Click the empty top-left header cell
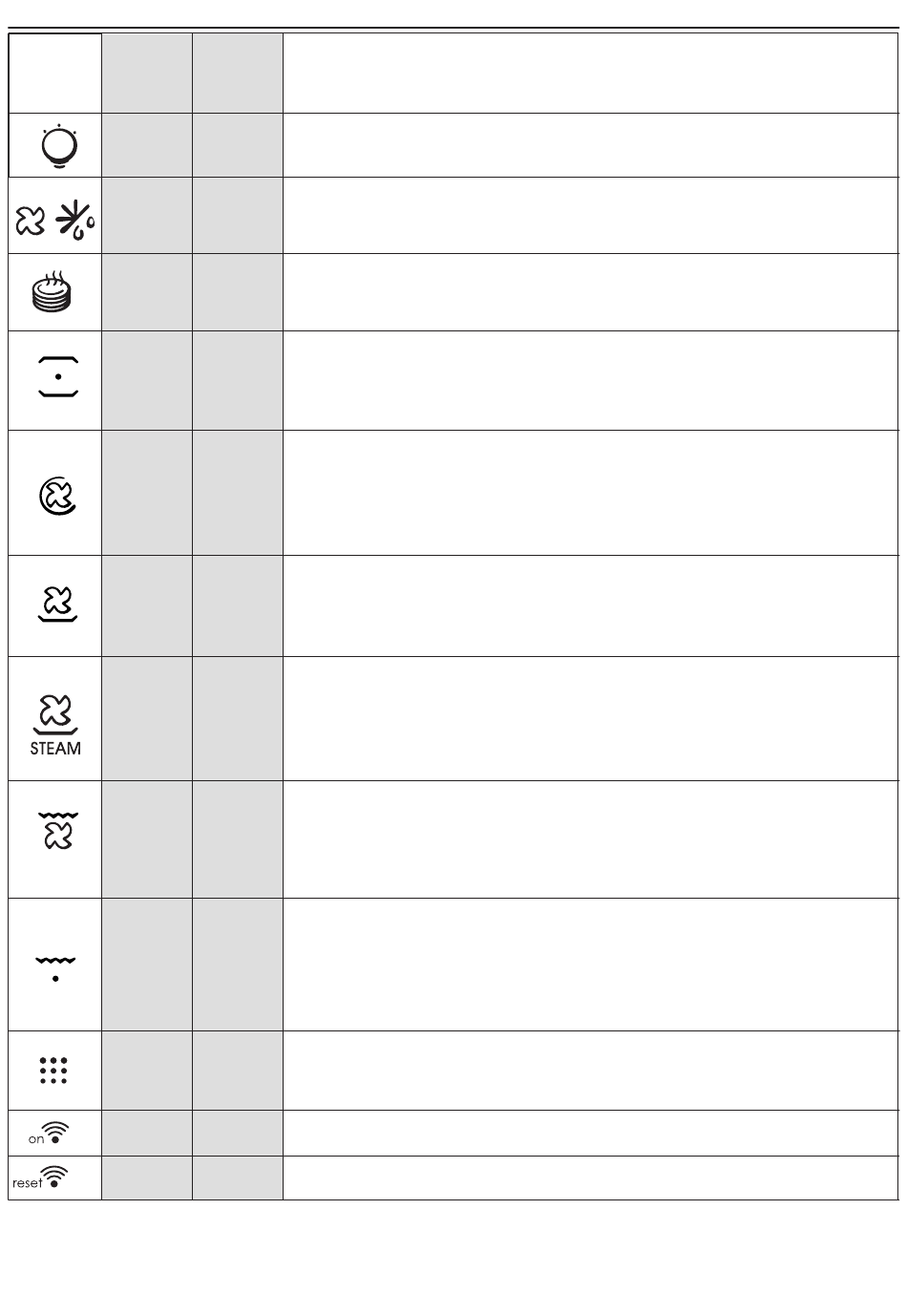 [x=55, y=74]
